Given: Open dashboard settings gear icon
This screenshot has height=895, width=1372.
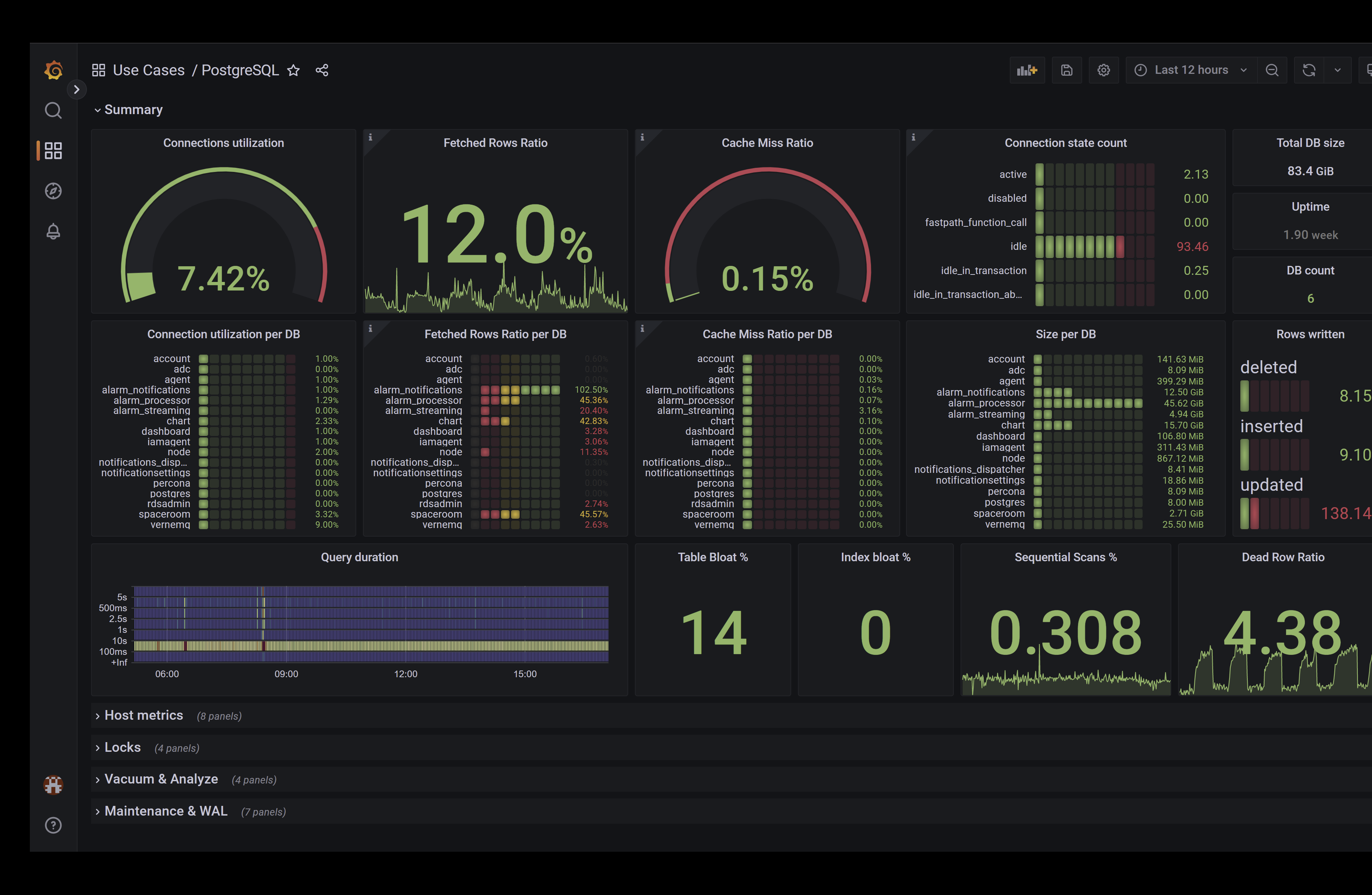Looking at the screenshot, I should tap(1103, 70).
